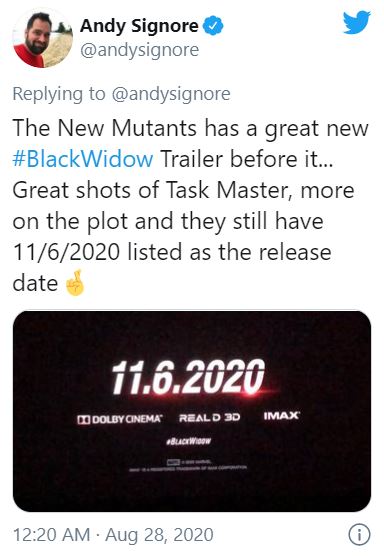Click the Dolby Cinema logo in photo
This screenshot has height=557, width=384.
(x=120, y=419)
